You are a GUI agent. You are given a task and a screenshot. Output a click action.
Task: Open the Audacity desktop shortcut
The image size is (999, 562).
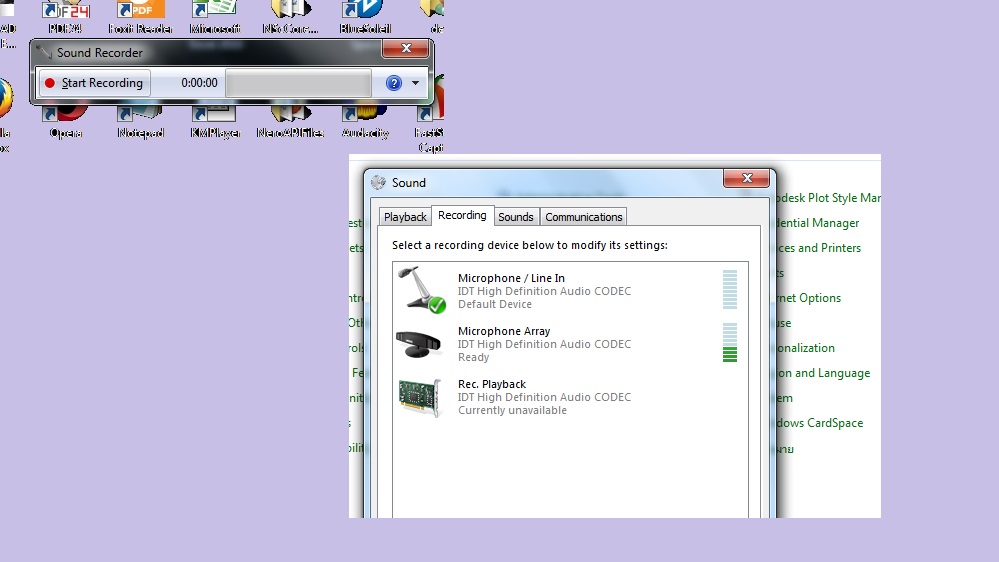[365, 122]
